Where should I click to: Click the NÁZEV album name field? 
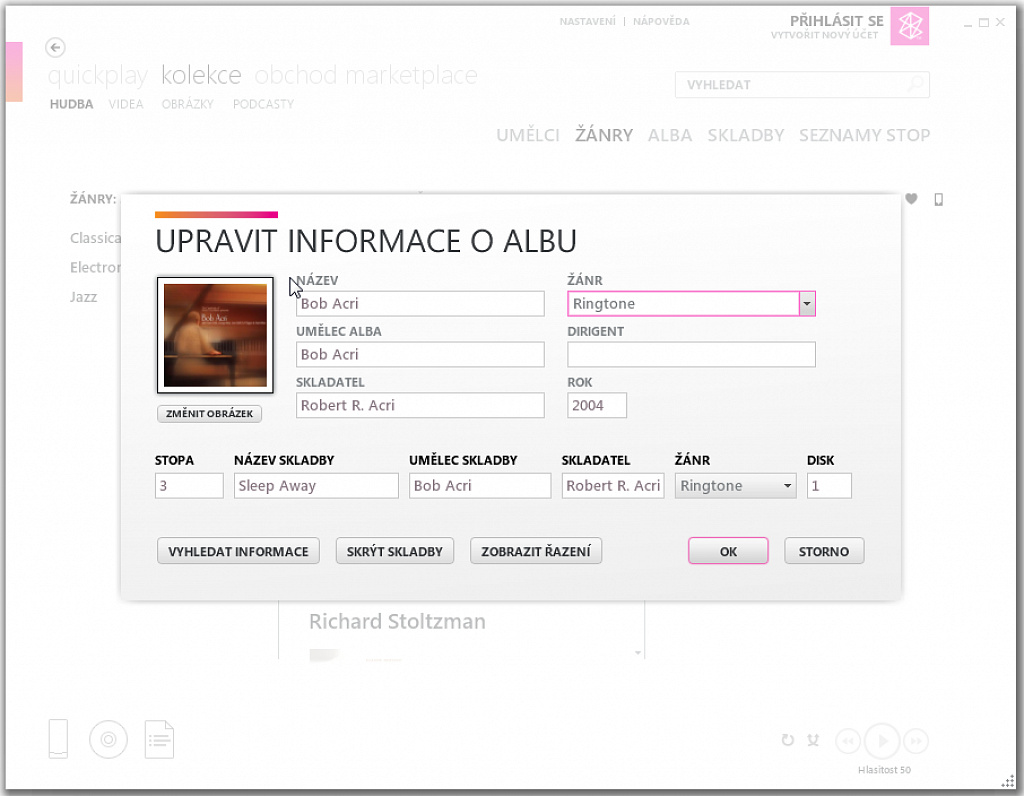tap(420, 304)
